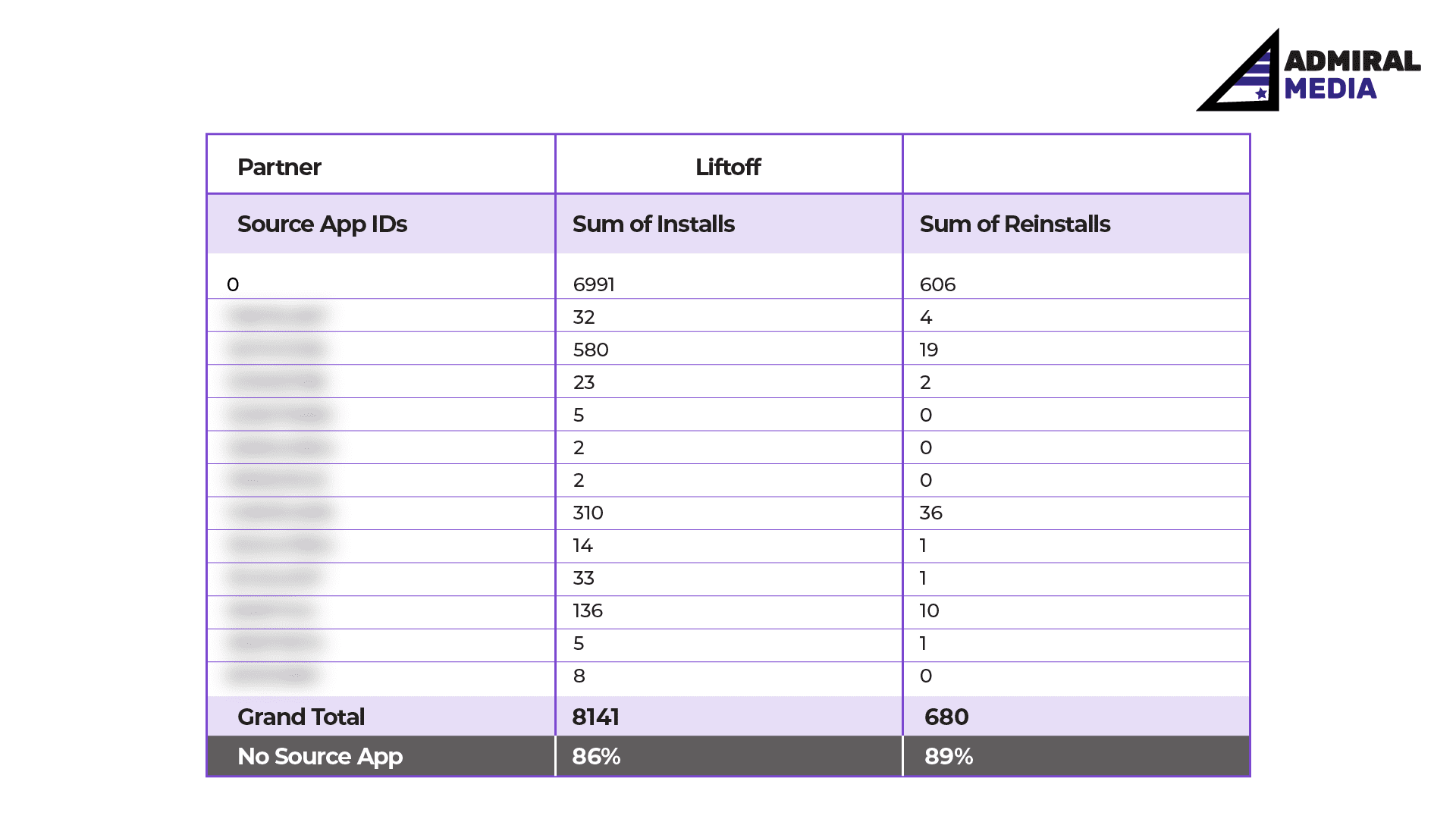Select the reinstalls value 19
The height and width of the screenshot is (819, 1456).
(x=929, y=350)
